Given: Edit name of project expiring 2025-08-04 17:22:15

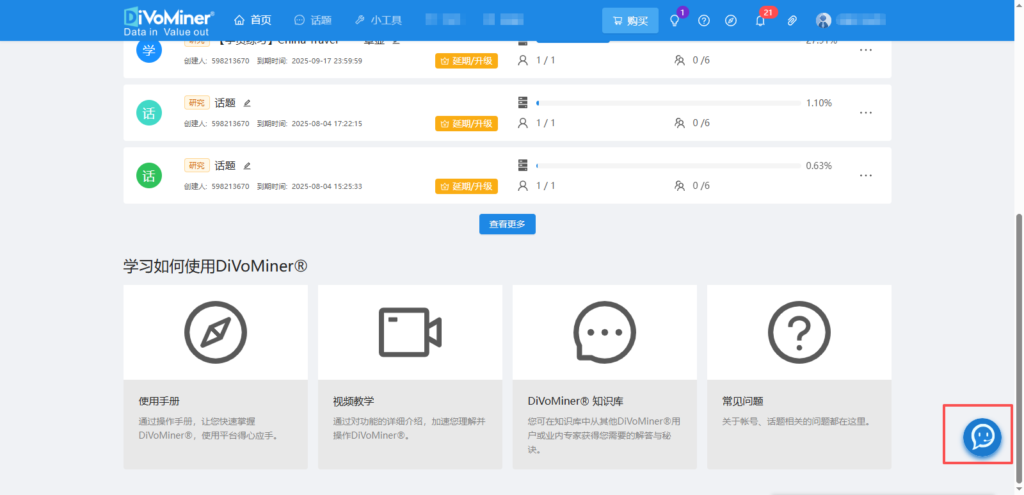Looking at the screenshot, I should coord(247,103).
